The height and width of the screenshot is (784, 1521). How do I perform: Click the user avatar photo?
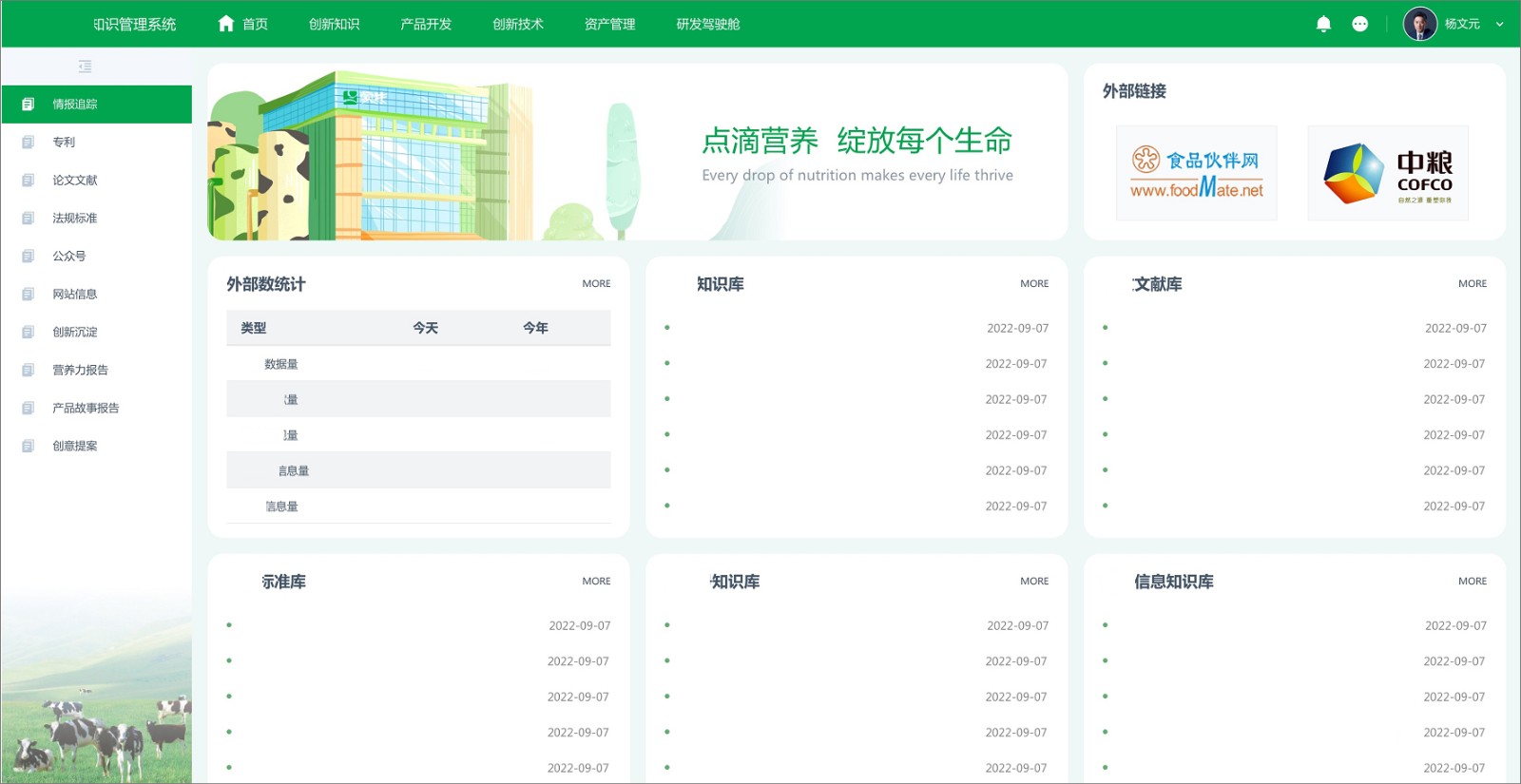click(x=1420, y=24)
